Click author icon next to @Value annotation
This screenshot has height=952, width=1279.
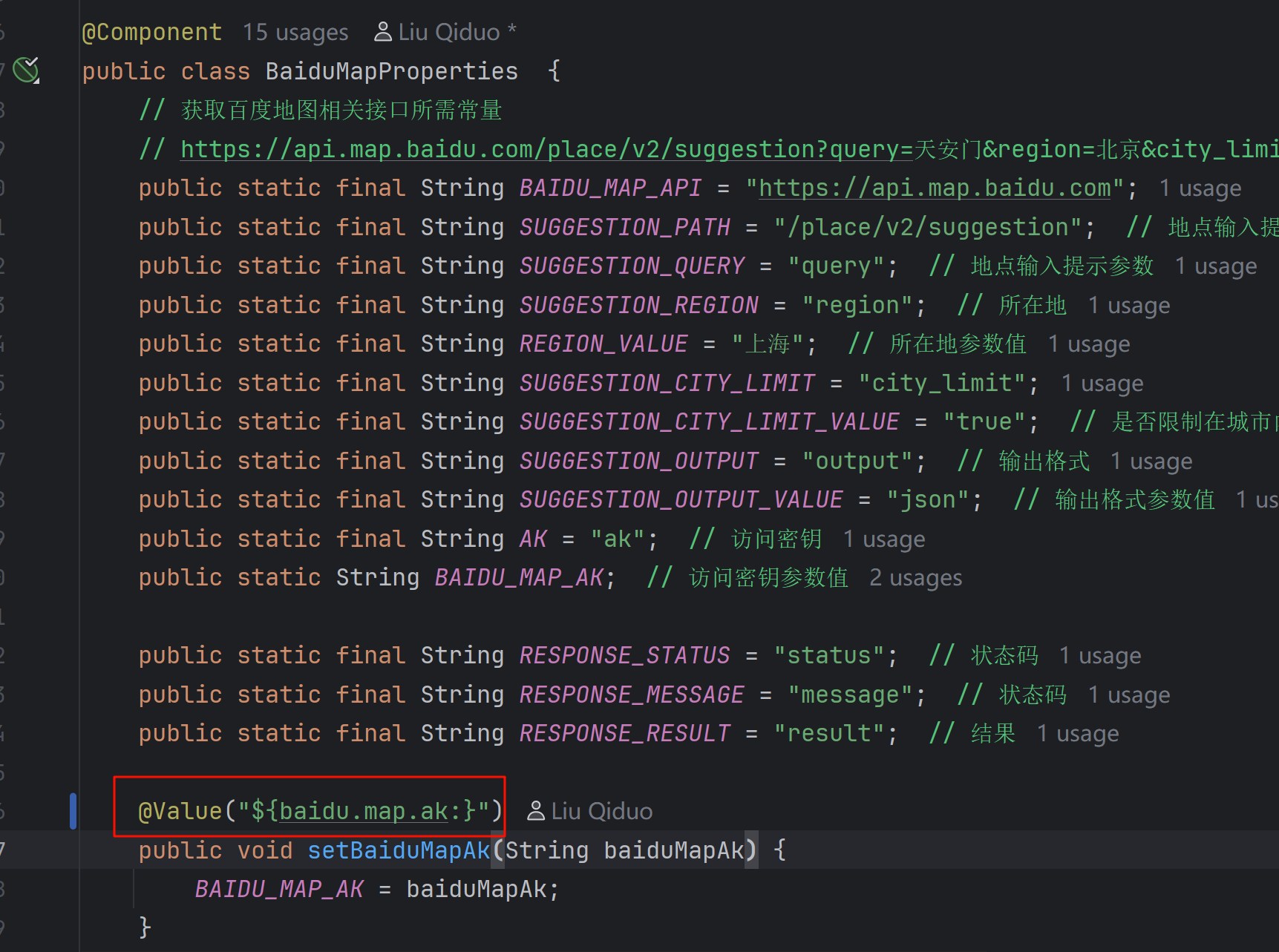[x=536, y=811]
